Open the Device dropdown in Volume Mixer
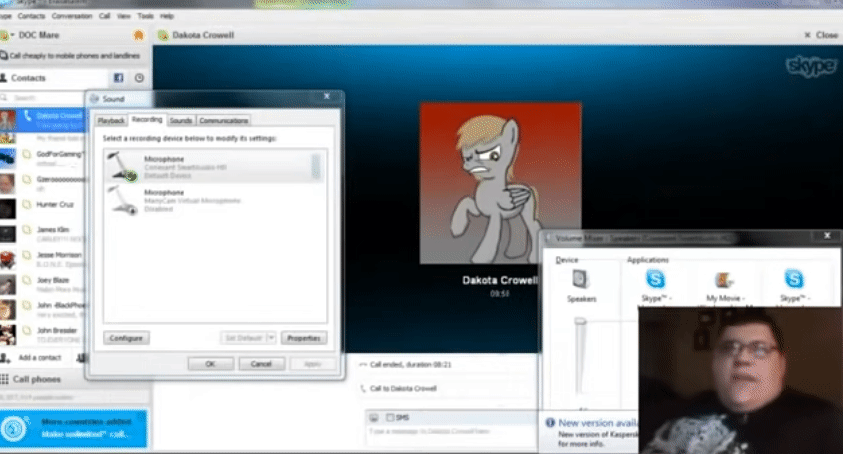This screenshot has width=843, height=454. tap(567, 260)
